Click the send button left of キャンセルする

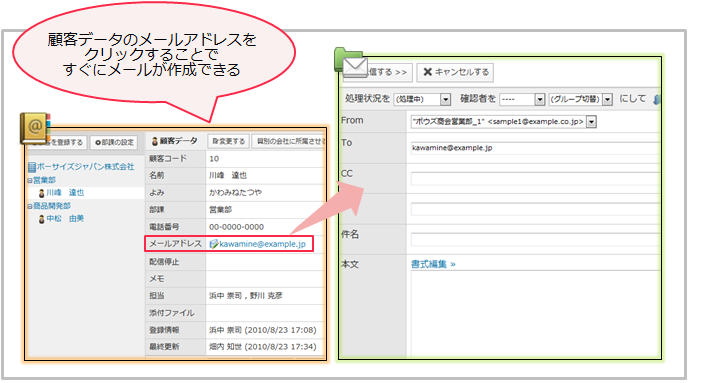[378, 72]
